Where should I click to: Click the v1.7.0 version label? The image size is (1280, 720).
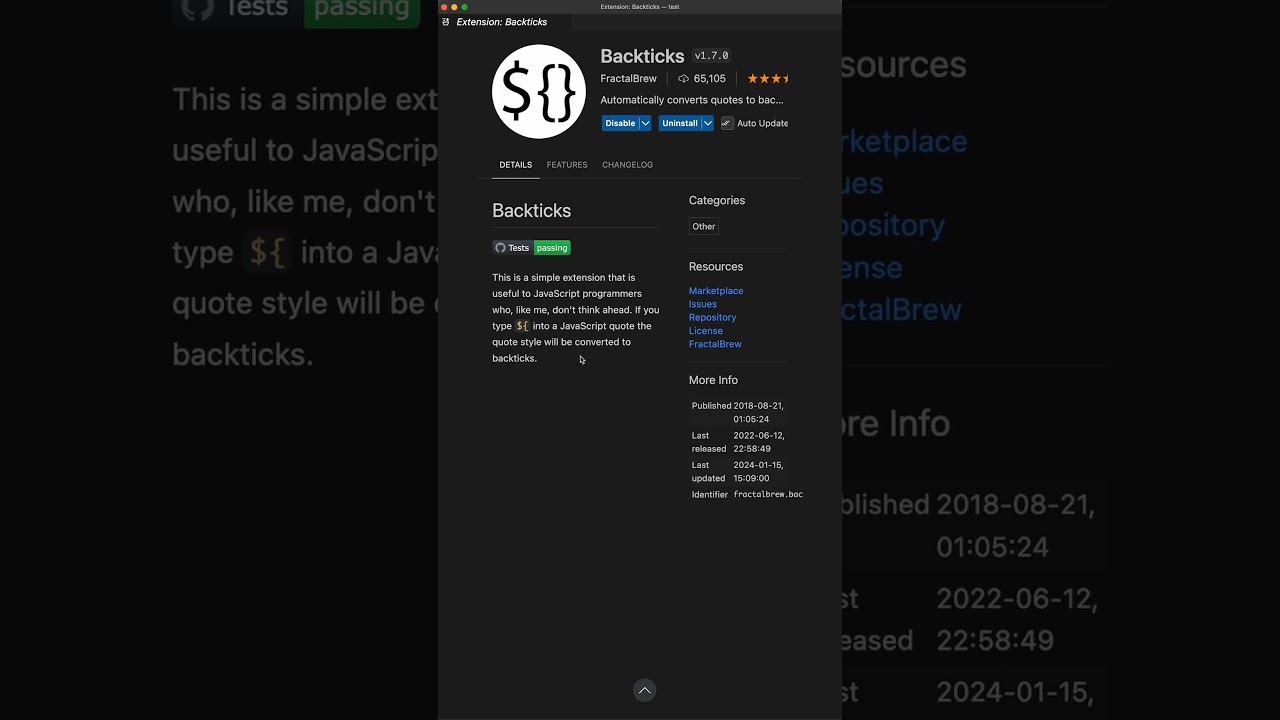(712, 56)
